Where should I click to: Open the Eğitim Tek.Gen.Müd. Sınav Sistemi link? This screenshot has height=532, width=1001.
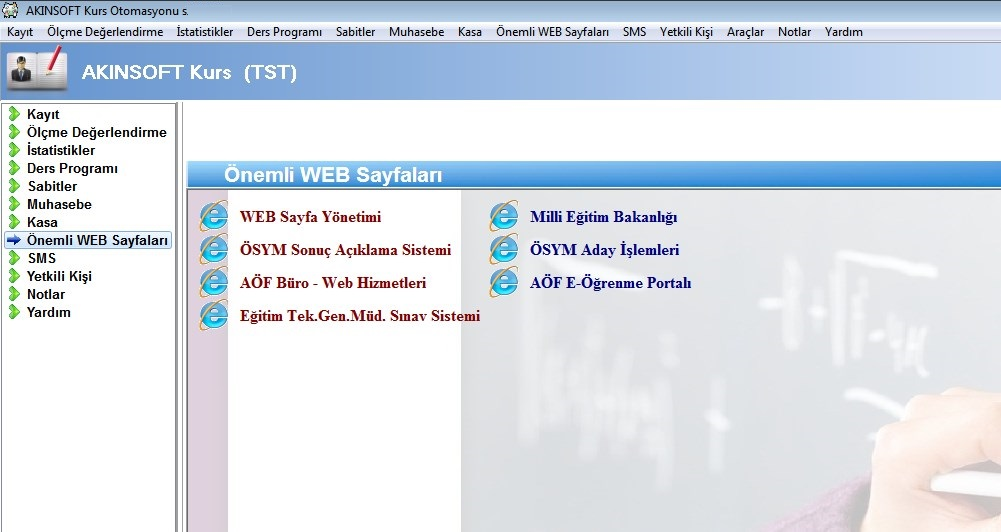click(x=360, y=316)
